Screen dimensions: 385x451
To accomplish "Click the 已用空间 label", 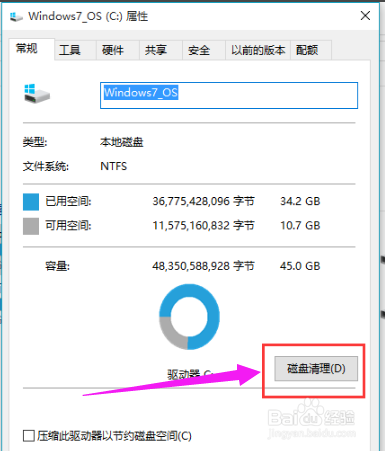I will (x=68, y=201).
